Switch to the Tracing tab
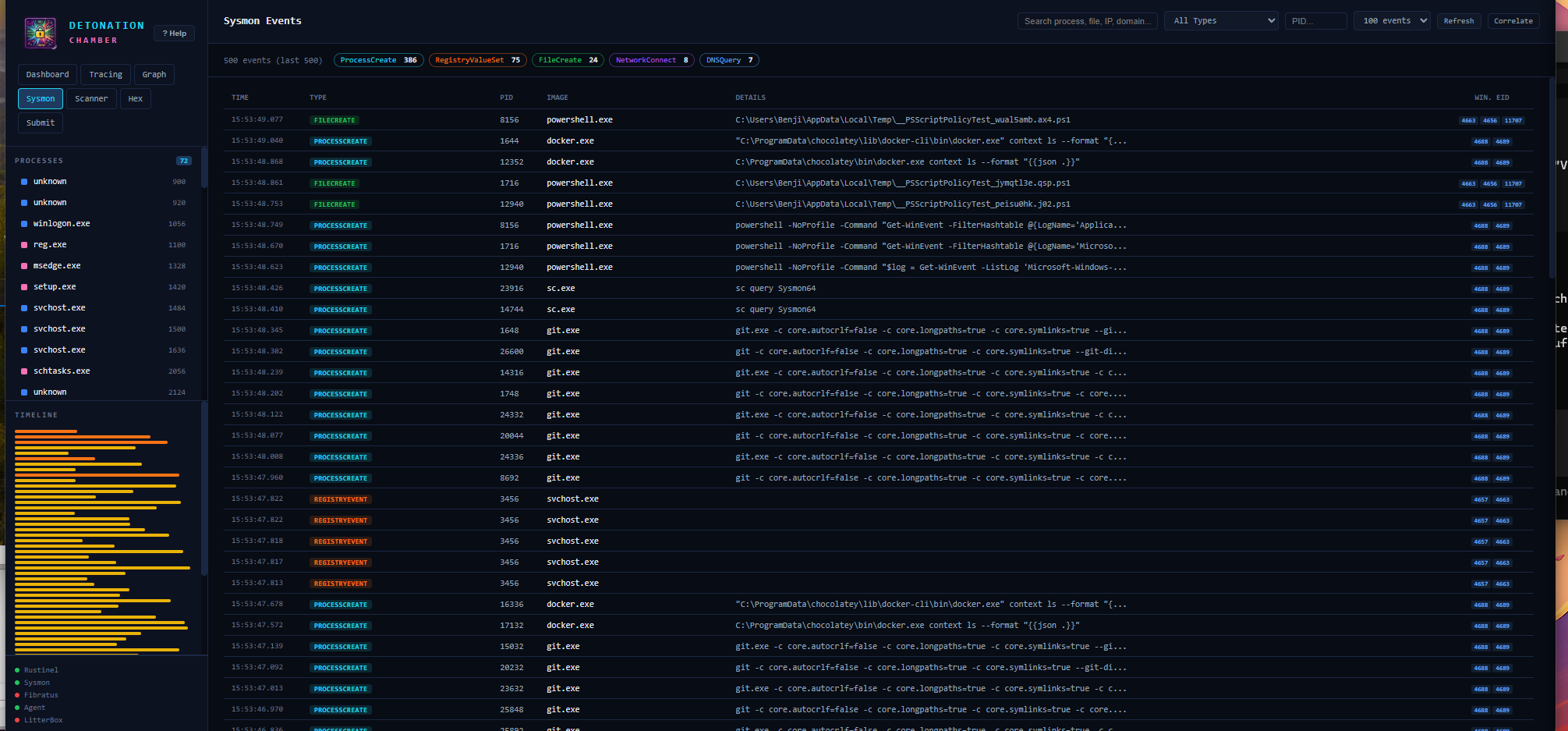 (105, 75)
